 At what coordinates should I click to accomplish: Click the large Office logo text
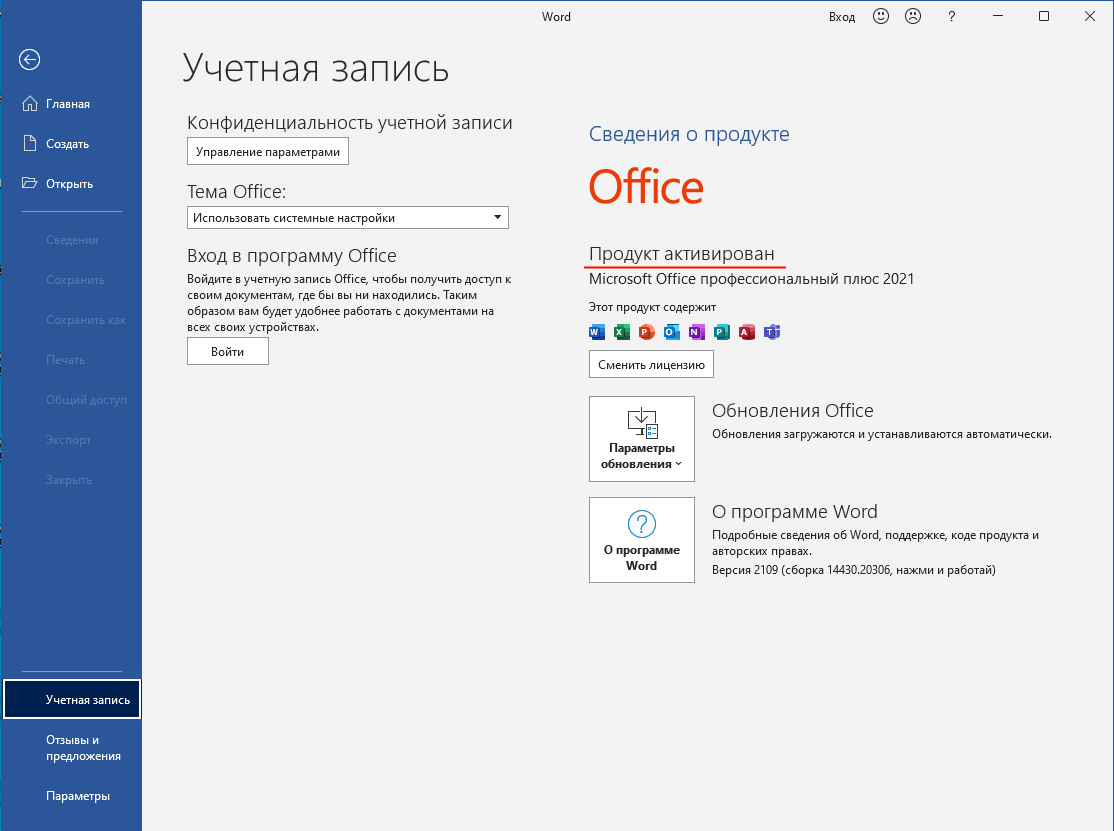[x=646, y=187]
